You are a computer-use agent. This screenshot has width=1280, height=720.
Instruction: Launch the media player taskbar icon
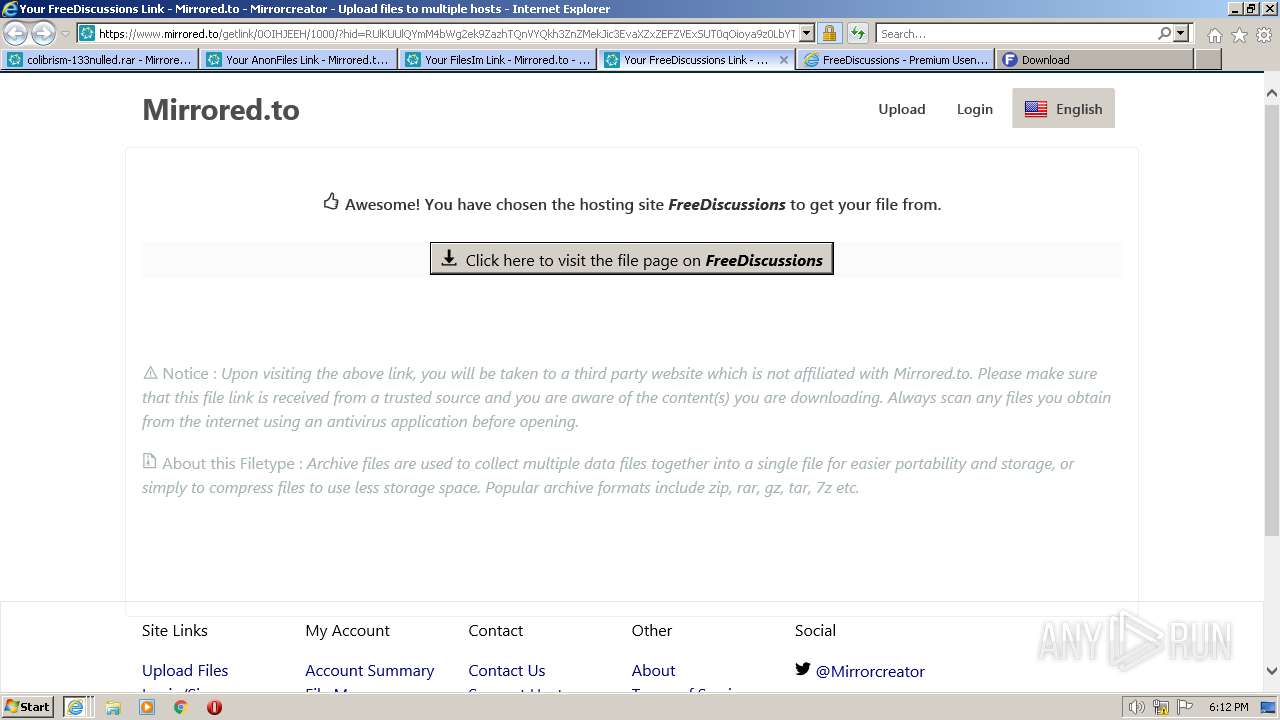coord(147,707)
